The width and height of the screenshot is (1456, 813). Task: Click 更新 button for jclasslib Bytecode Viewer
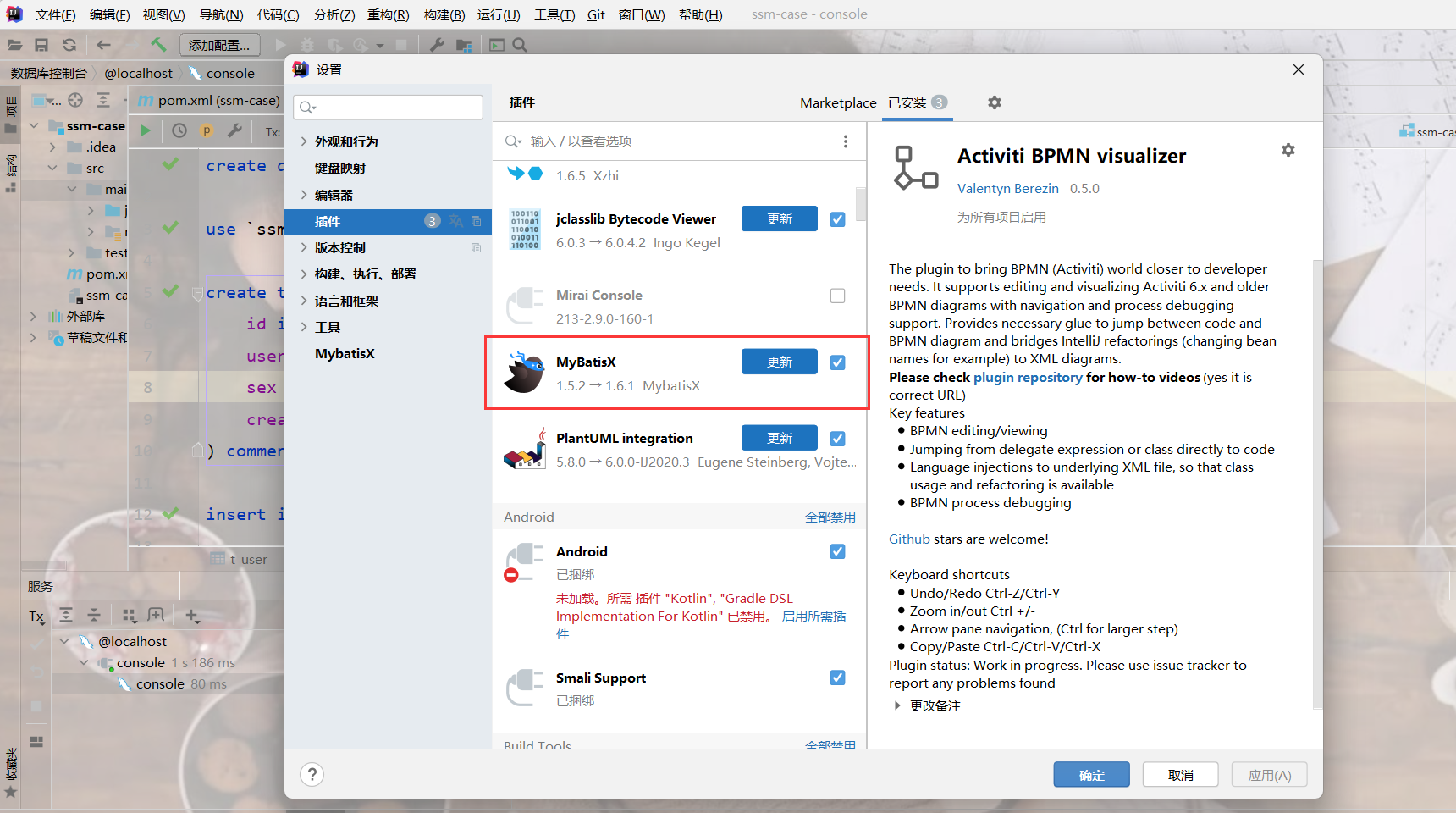[780, 218]
